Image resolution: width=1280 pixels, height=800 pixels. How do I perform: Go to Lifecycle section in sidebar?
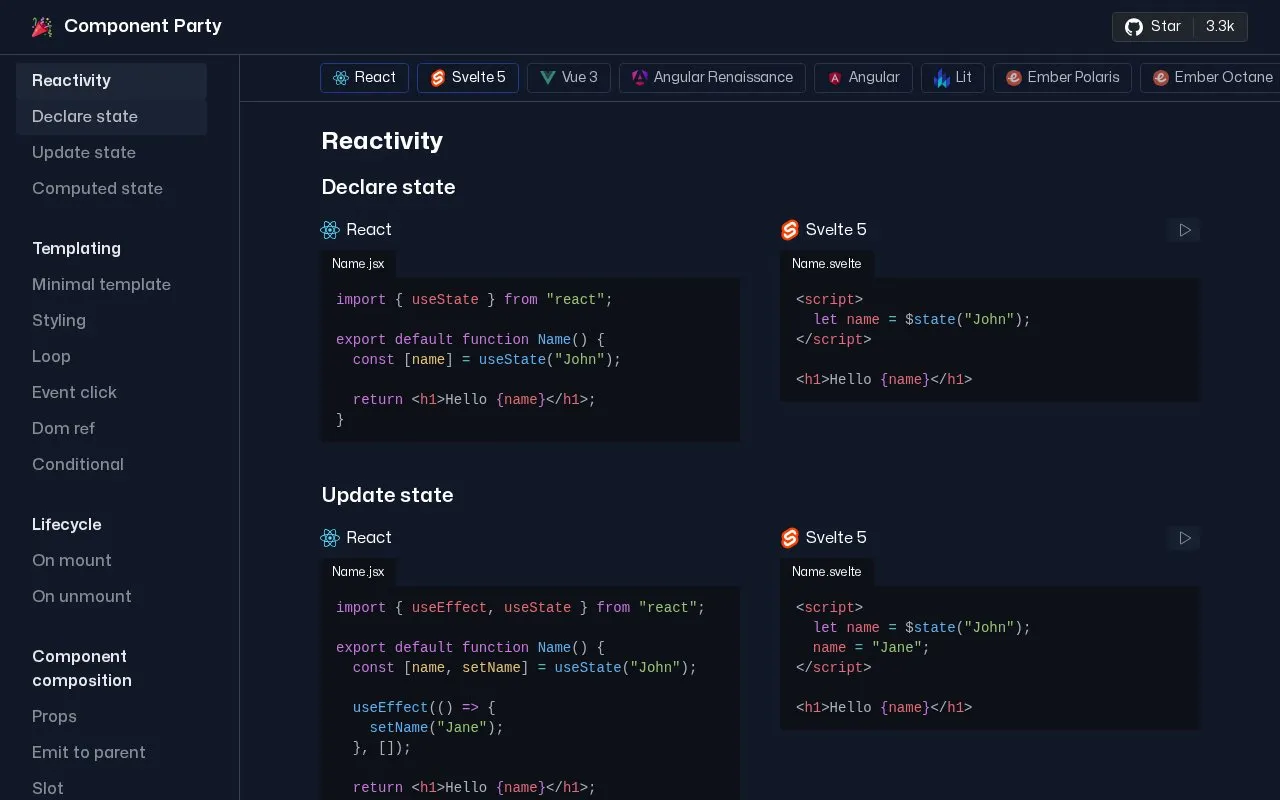(111, 525)
